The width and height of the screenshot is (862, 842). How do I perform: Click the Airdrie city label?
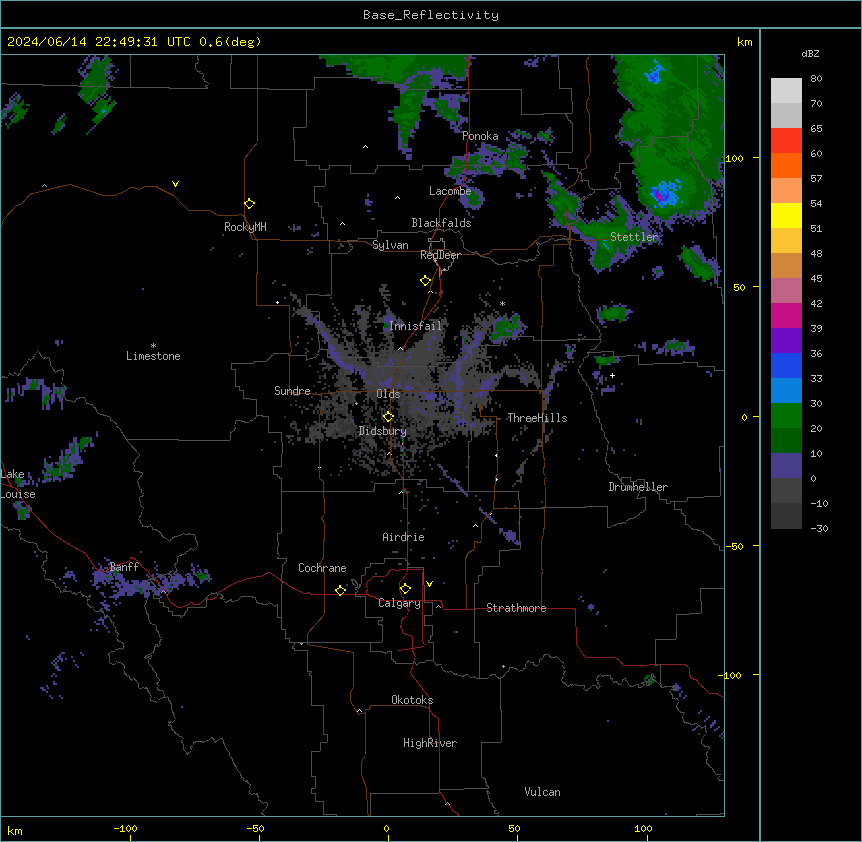(x=404, y=537)
